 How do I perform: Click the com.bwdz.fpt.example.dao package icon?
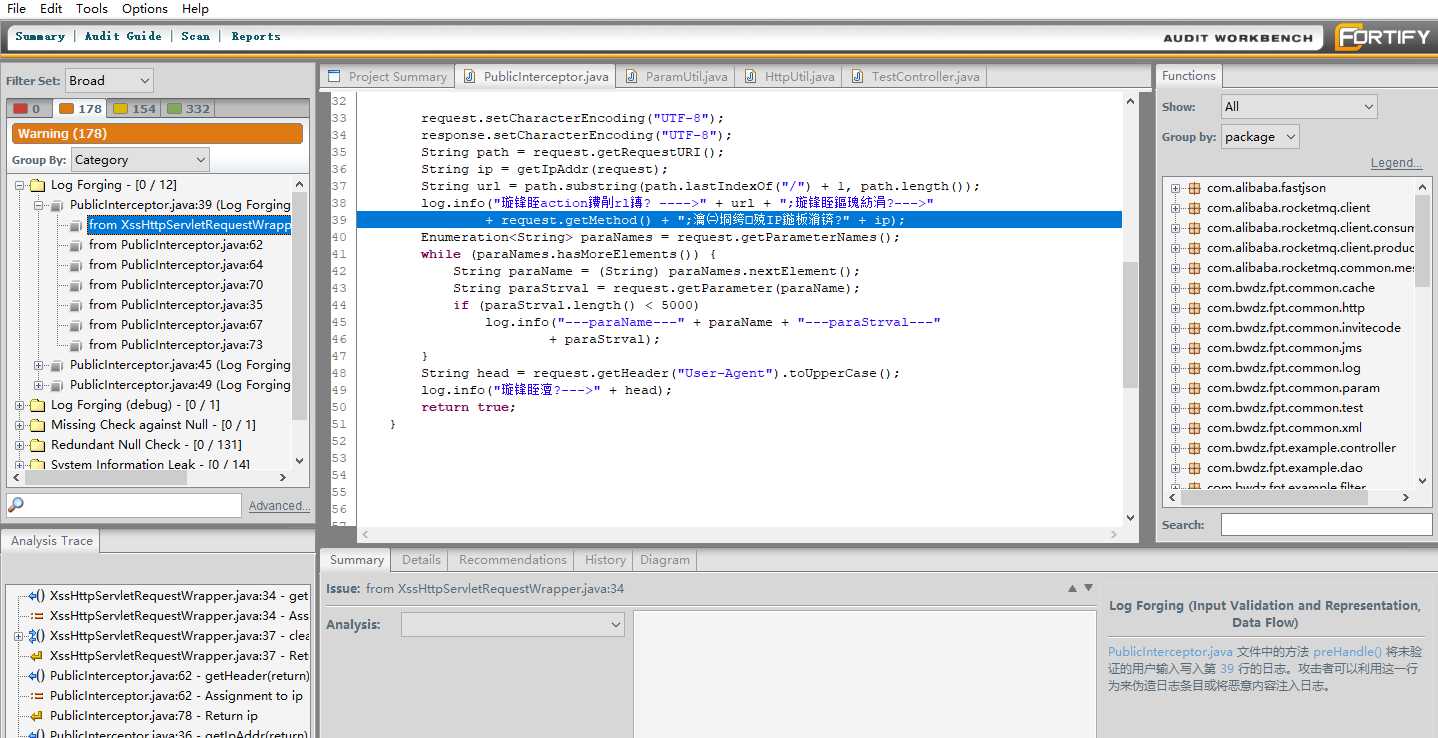coord(1194,468)
